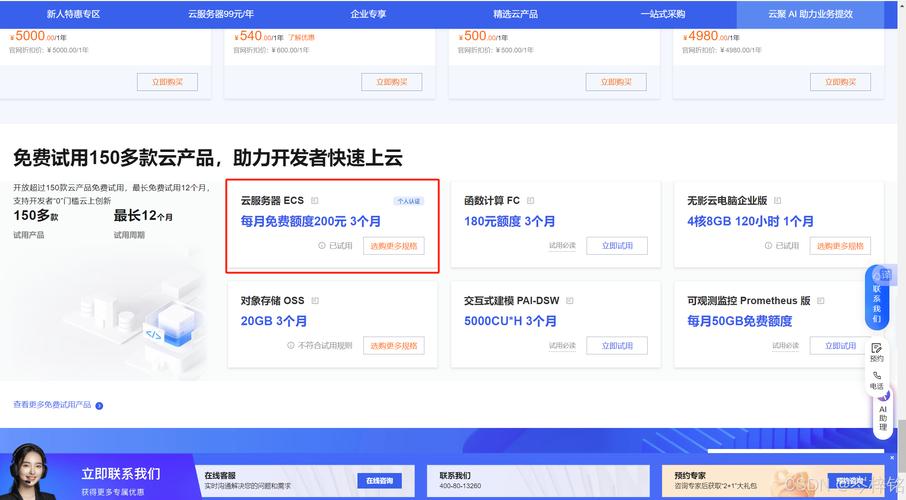Click the 5000CU*H 3个月 text
Viewport: 906px width, 500px height.
tap(510, 321)
